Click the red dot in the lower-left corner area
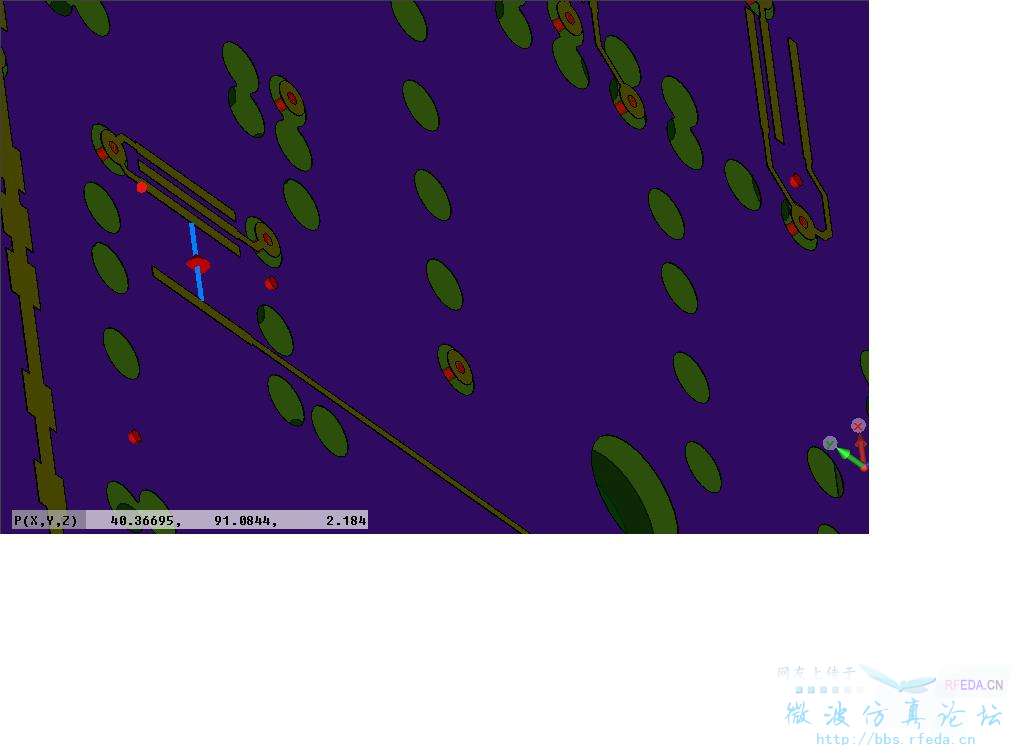1029x754 pixels. 134,437
